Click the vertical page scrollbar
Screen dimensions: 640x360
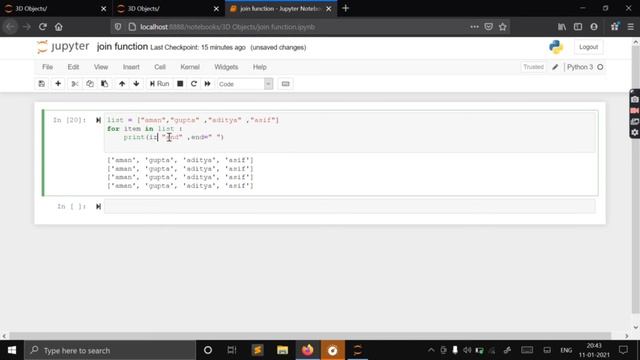[636, 180]
